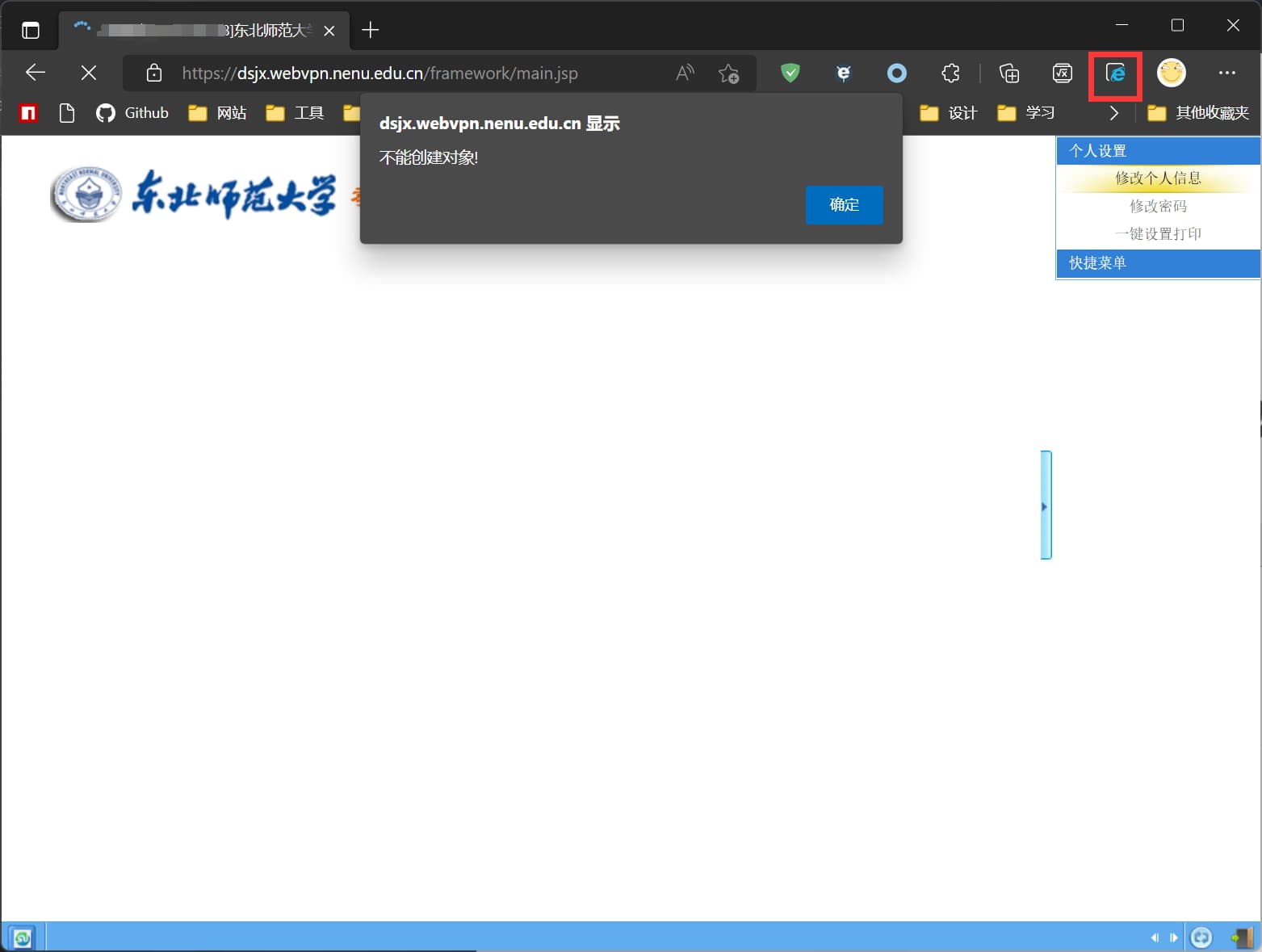Click the exit door icon in bottom bar
The height and width of the screenshot is (952, 1262).
(1242, 937)
